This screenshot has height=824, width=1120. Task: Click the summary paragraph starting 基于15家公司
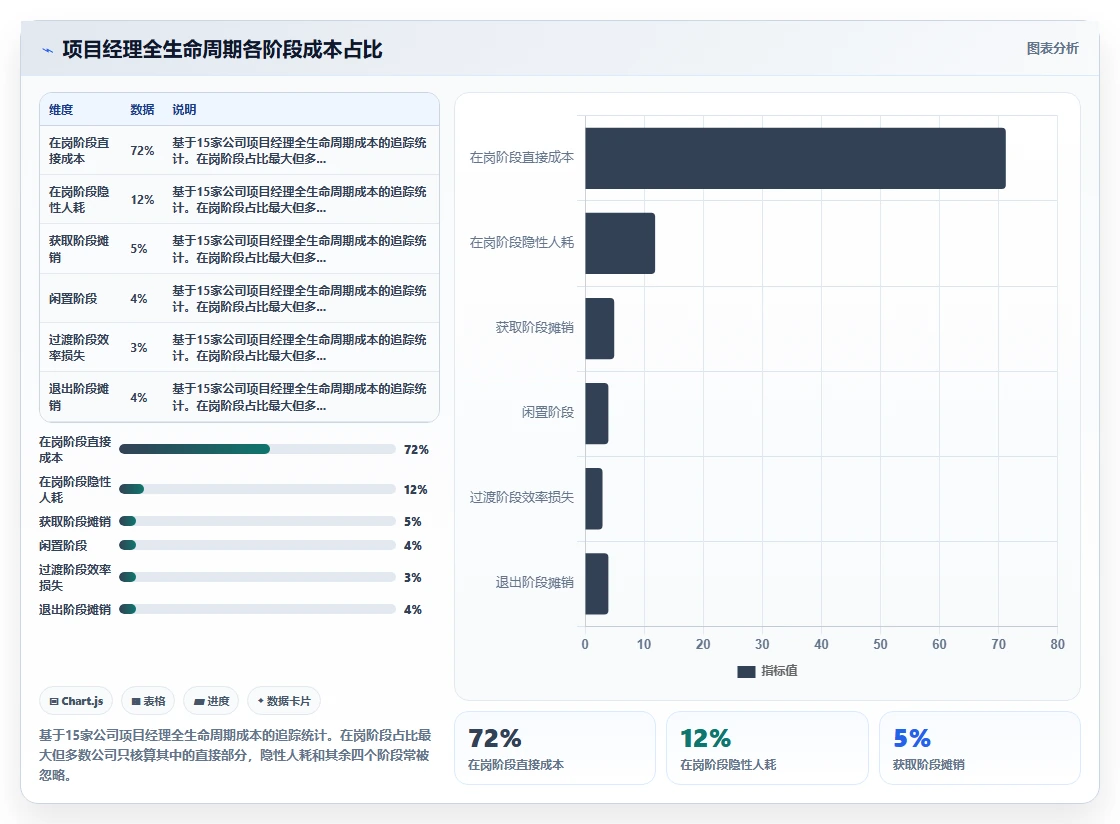pyautogui.click(x=235, y=755)
